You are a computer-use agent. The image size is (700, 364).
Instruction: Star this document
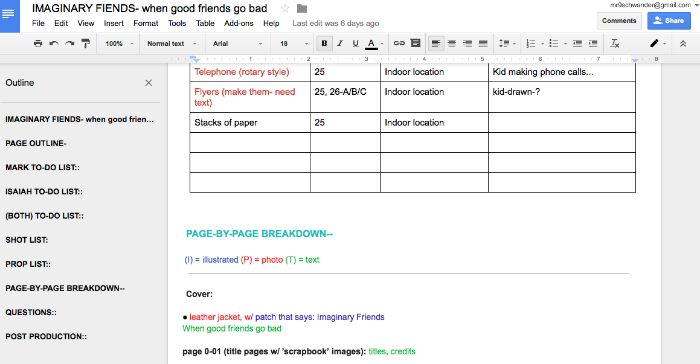click(285, 8)
